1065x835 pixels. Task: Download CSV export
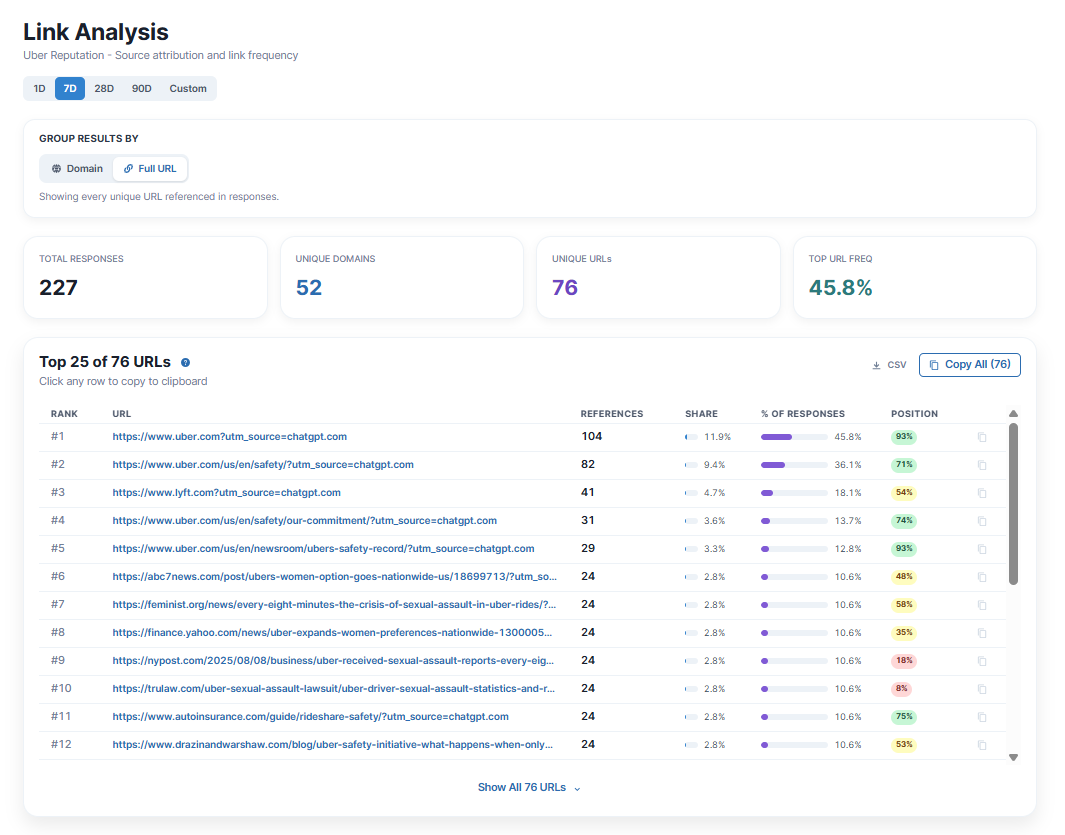coord(889,365)
